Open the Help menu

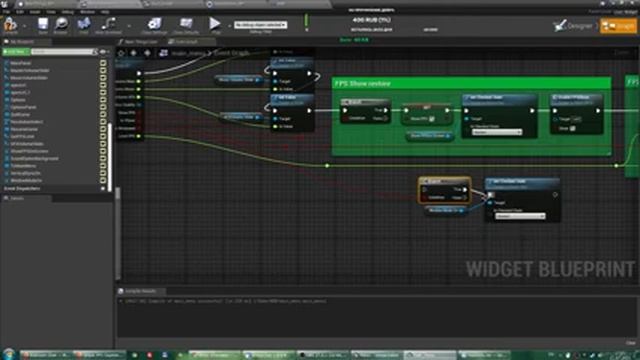pyautogui.click(x=105, y=12)
